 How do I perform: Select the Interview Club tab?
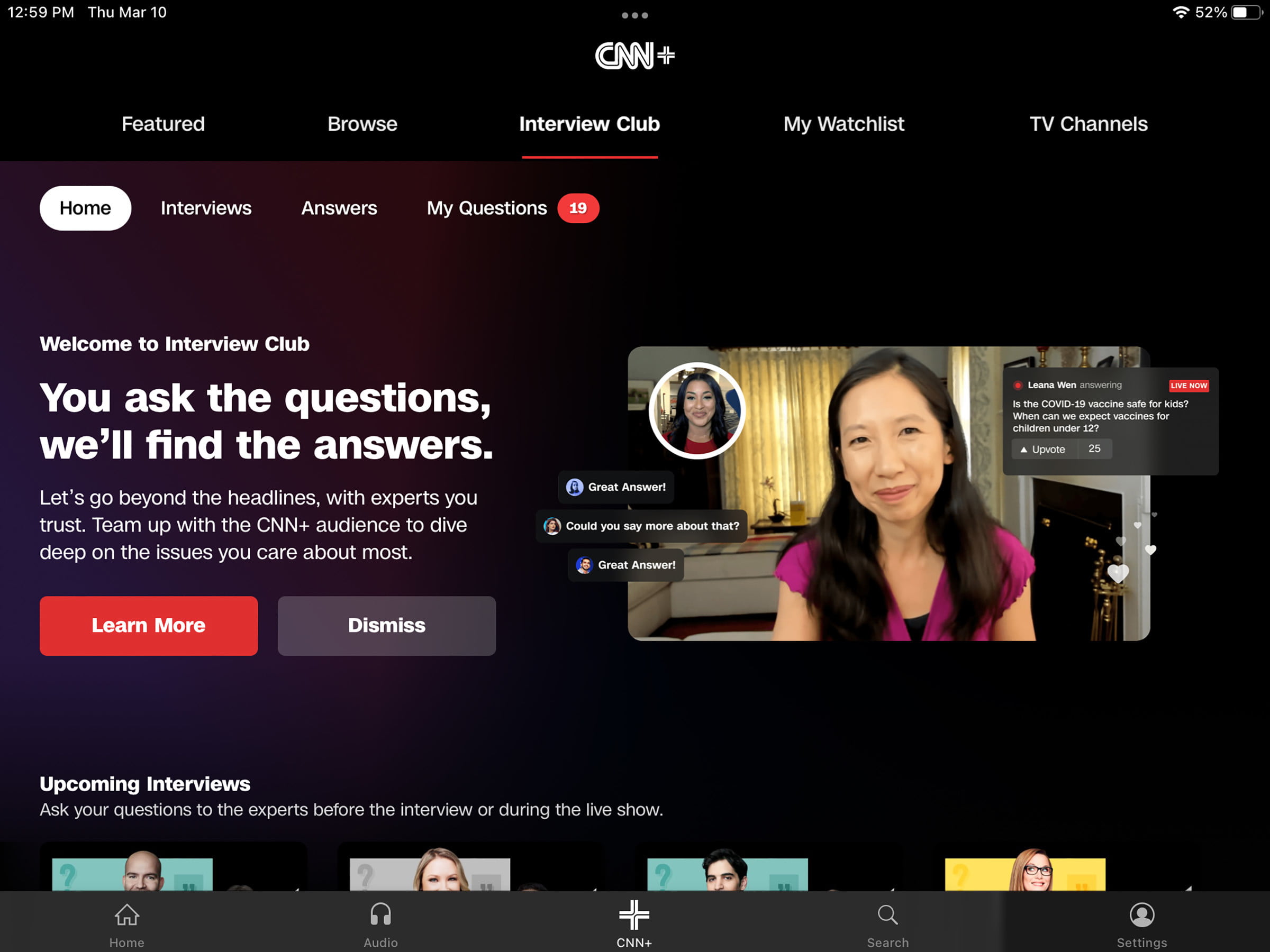click(589, 124)
